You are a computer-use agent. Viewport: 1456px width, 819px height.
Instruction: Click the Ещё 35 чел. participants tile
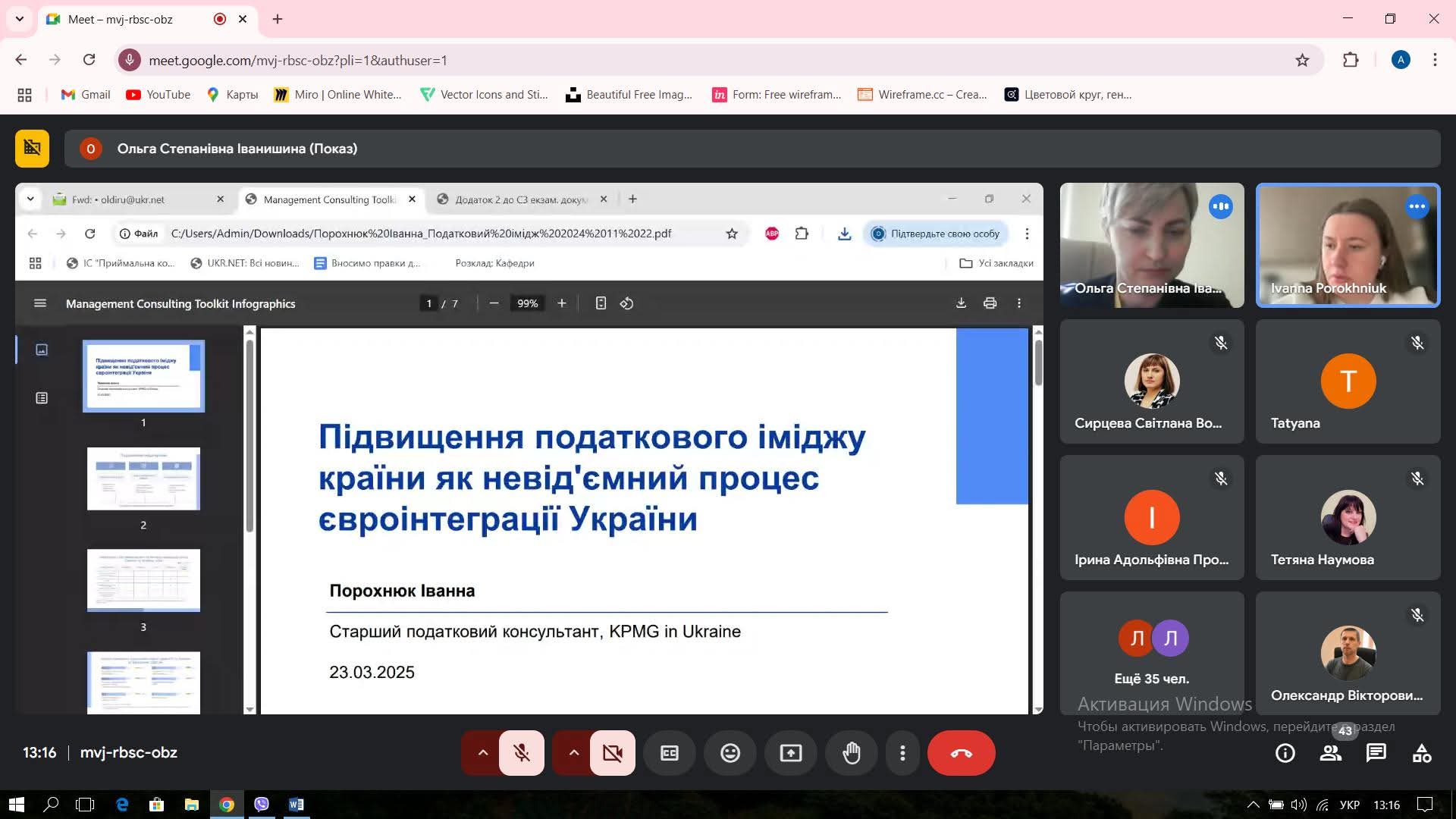1152,652
